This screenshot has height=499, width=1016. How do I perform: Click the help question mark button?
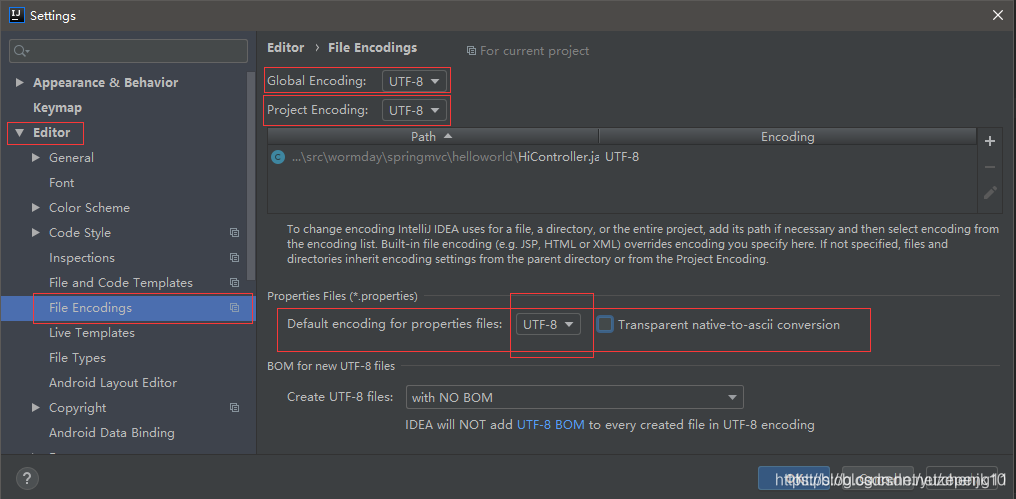coord(27,479)
